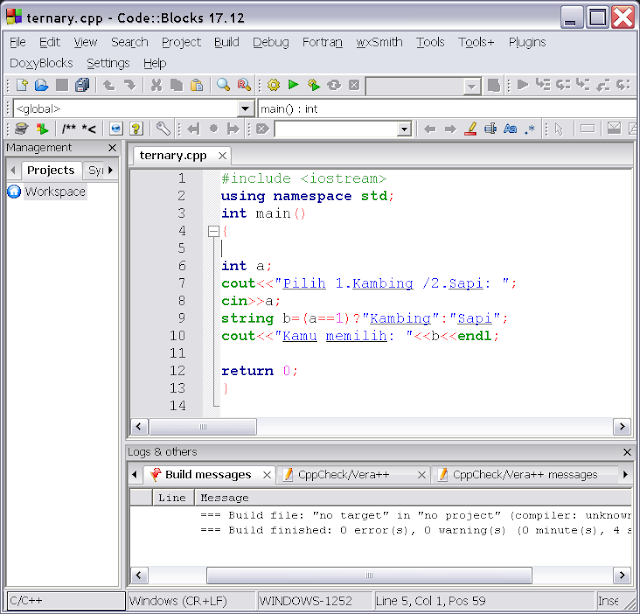Click the DoxyBlocks help question icon
Image resolution: width=640 pixels, height=614 pixels.
point(136,129)
